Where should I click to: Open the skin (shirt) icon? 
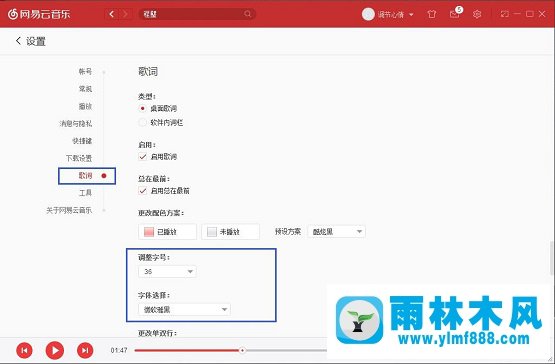click(x=431, y=14)
